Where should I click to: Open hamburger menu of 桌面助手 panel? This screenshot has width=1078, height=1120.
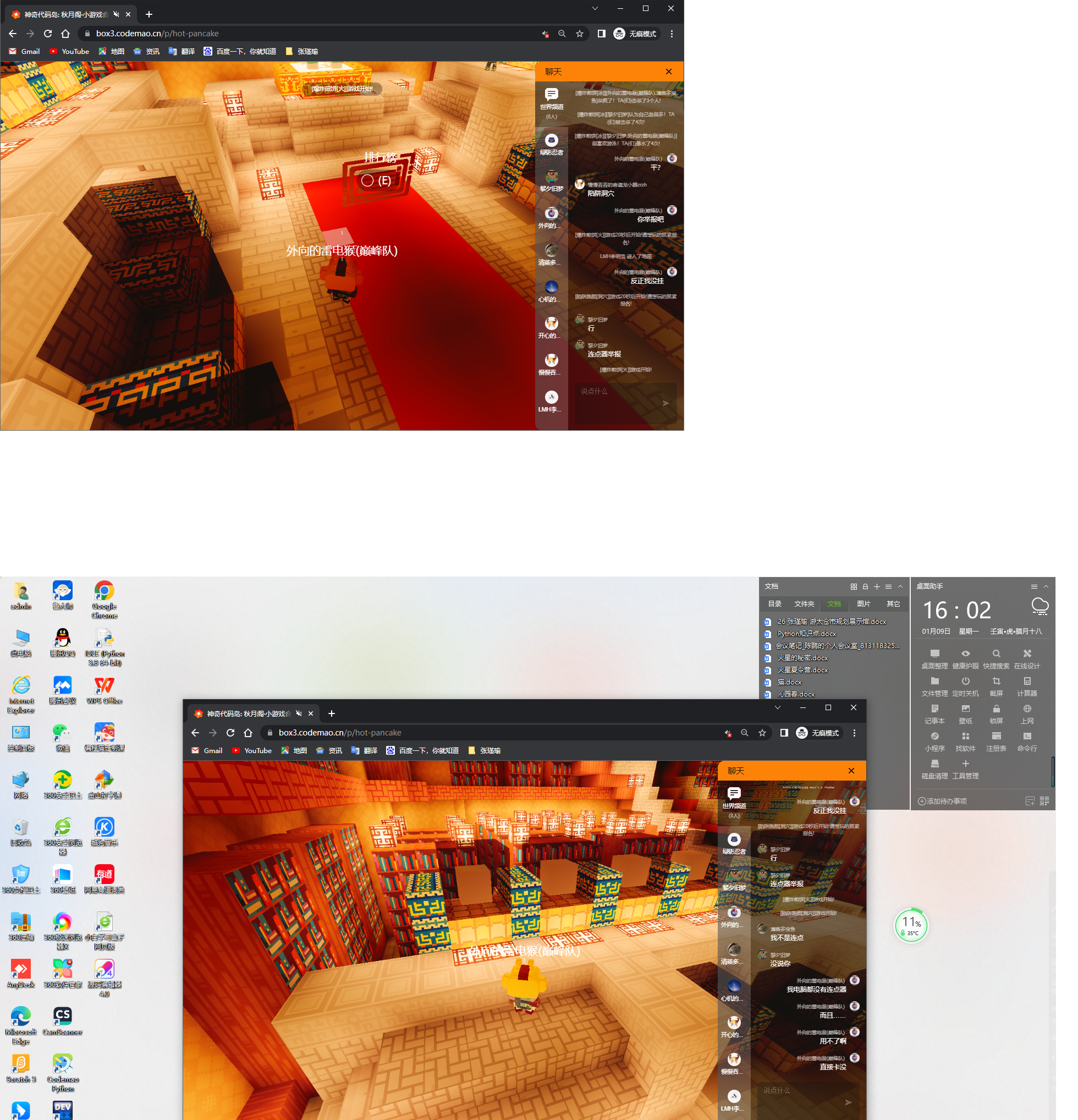click(x=1034, y=586)
